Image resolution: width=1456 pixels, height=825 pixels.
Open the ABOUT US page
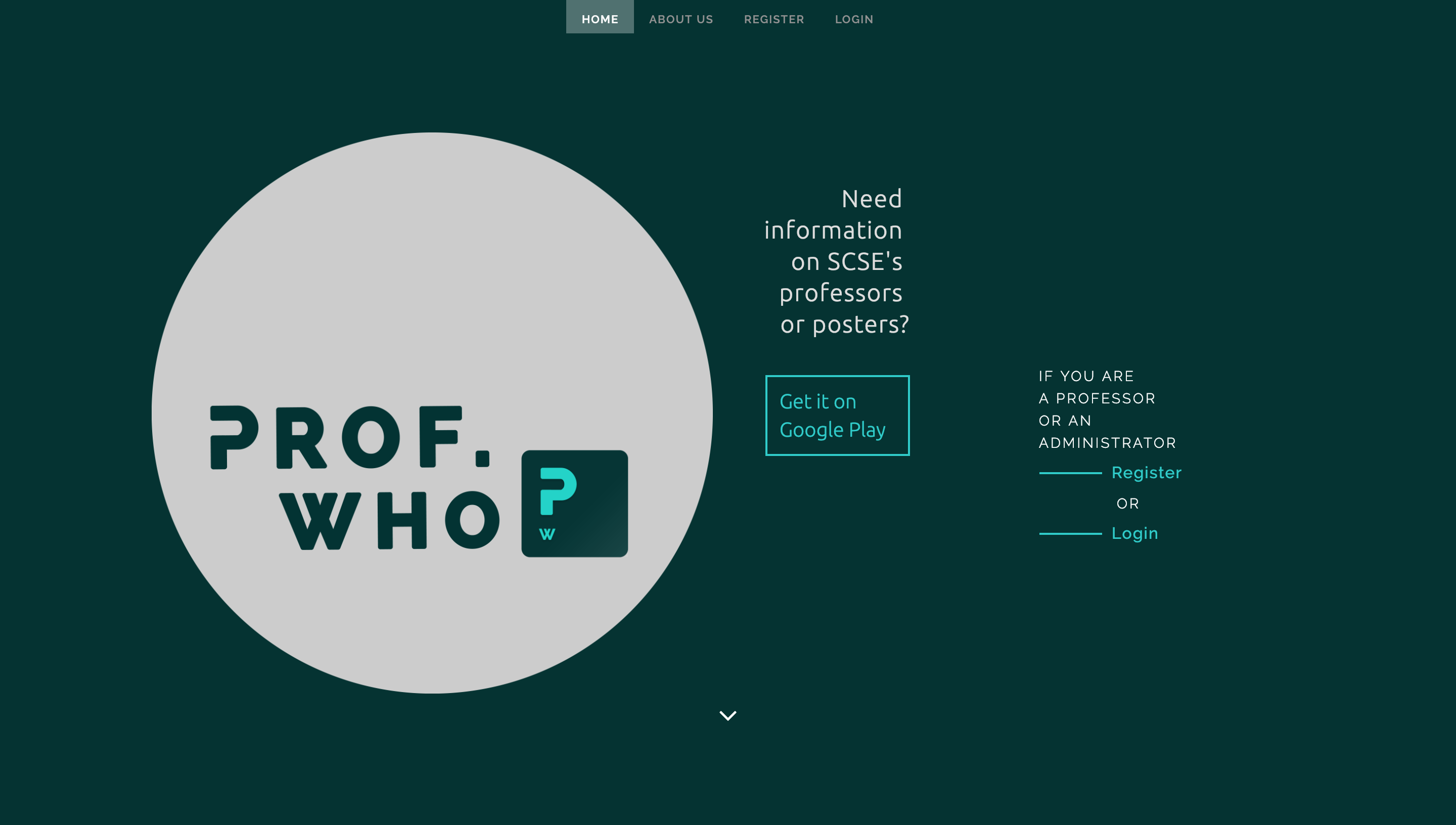[680, 19]
